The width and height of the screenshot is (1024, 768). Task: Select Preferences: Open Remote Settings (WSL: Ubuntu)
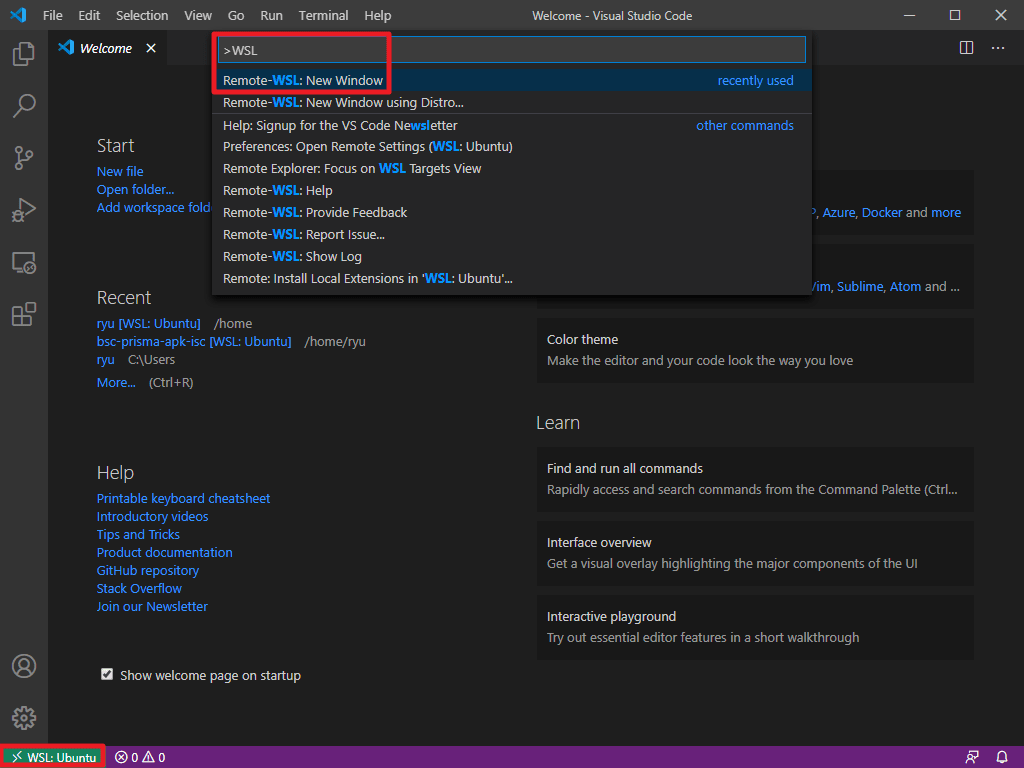click(512, 147)
